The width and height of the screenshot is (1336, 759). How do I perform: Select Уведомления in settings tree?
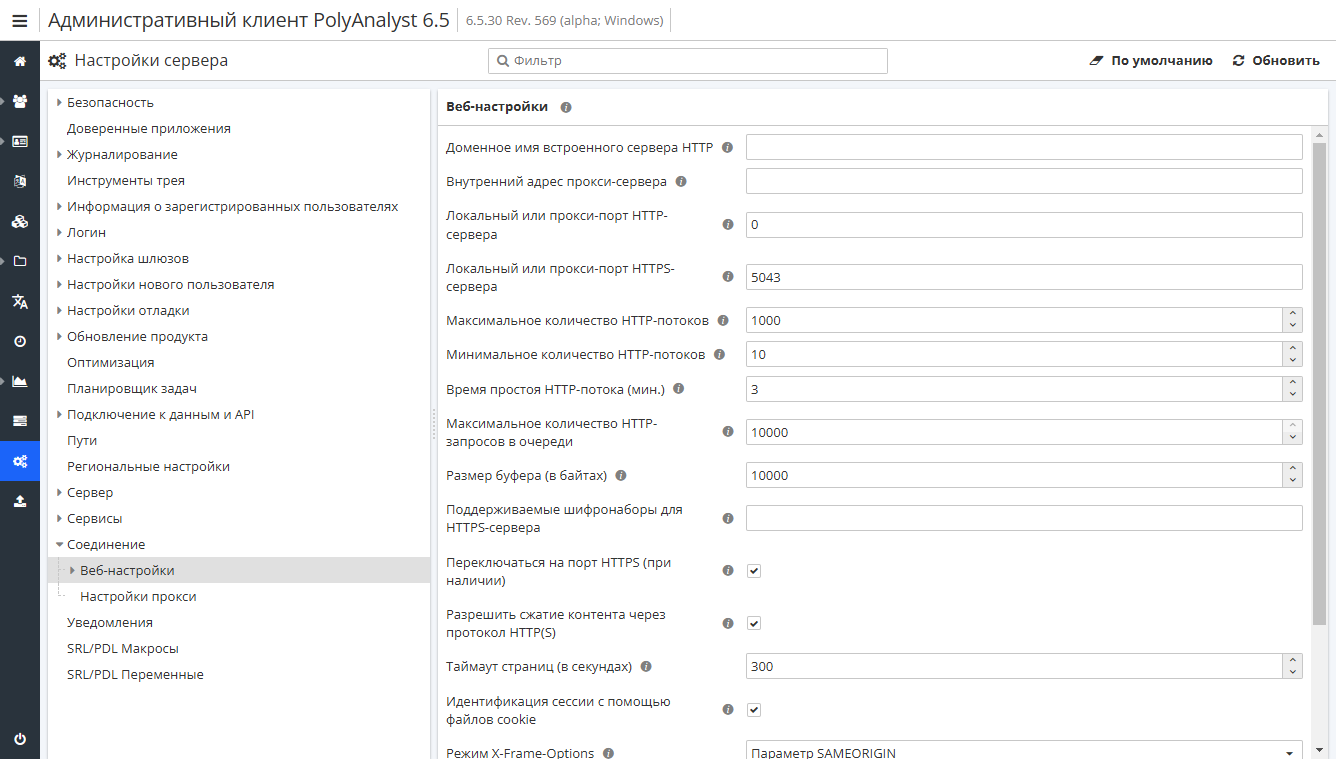tap(110, 623)
